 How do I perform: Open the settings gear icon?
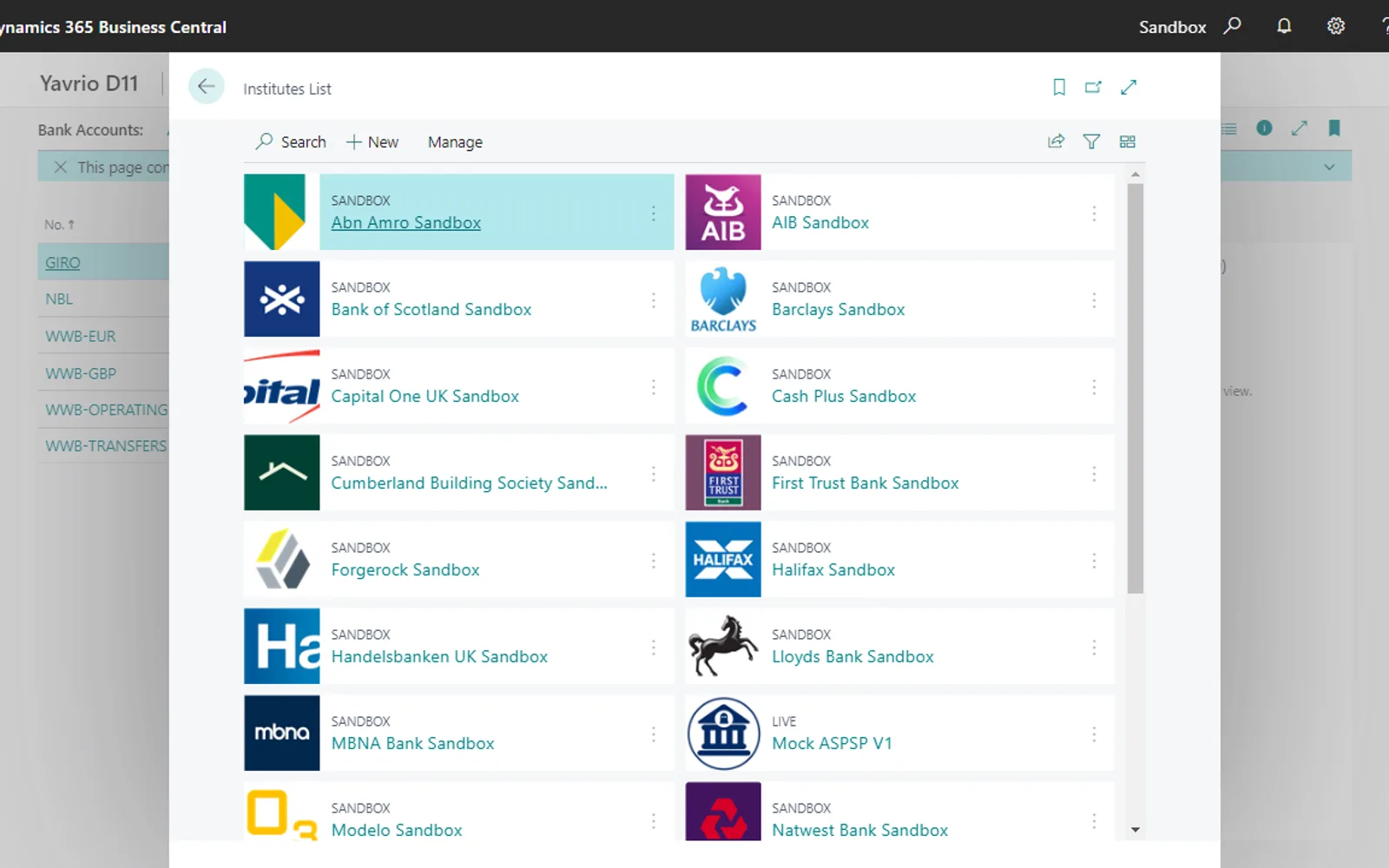(1336, 26)
